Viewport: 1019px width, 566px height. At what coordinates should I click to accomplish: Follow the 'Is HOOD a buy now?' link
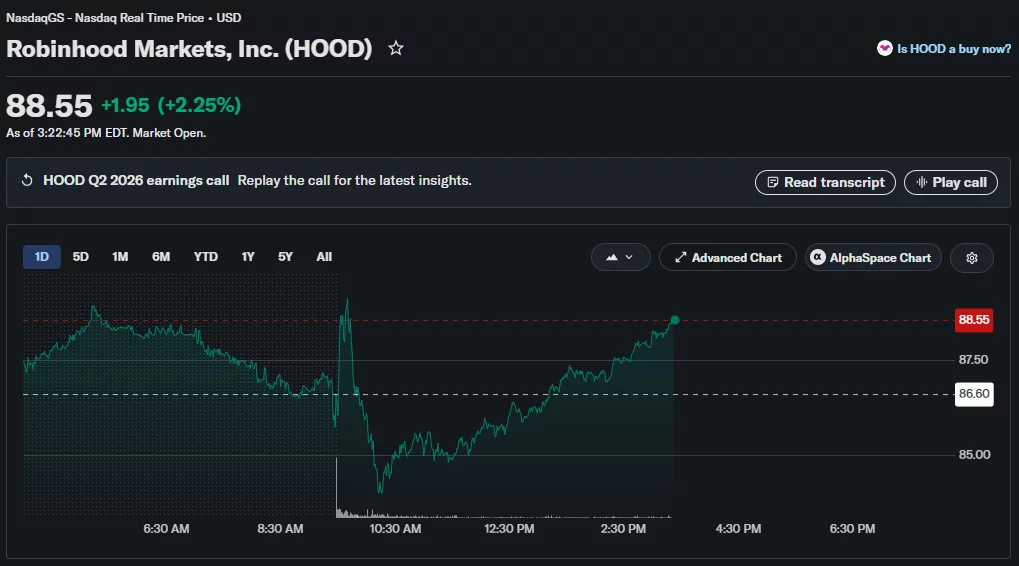tap(954, 49)
